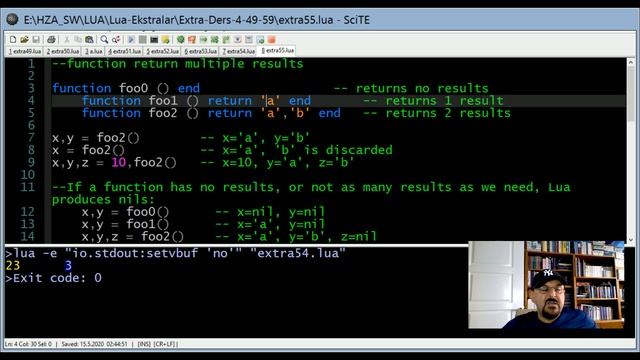Click the editor vertical scrollbar thumb
This screenshot has width=640, height=360.
[631, 94]
